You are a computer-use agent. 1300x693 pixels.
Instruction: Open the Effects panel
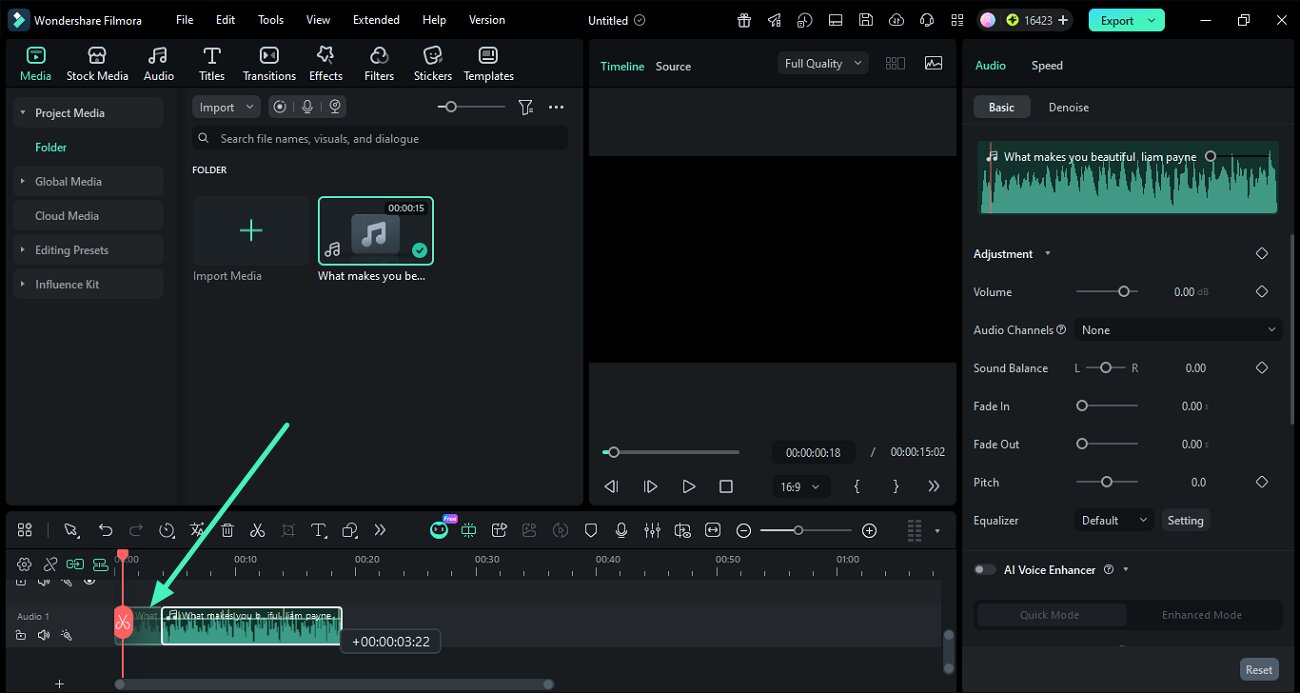325,64
